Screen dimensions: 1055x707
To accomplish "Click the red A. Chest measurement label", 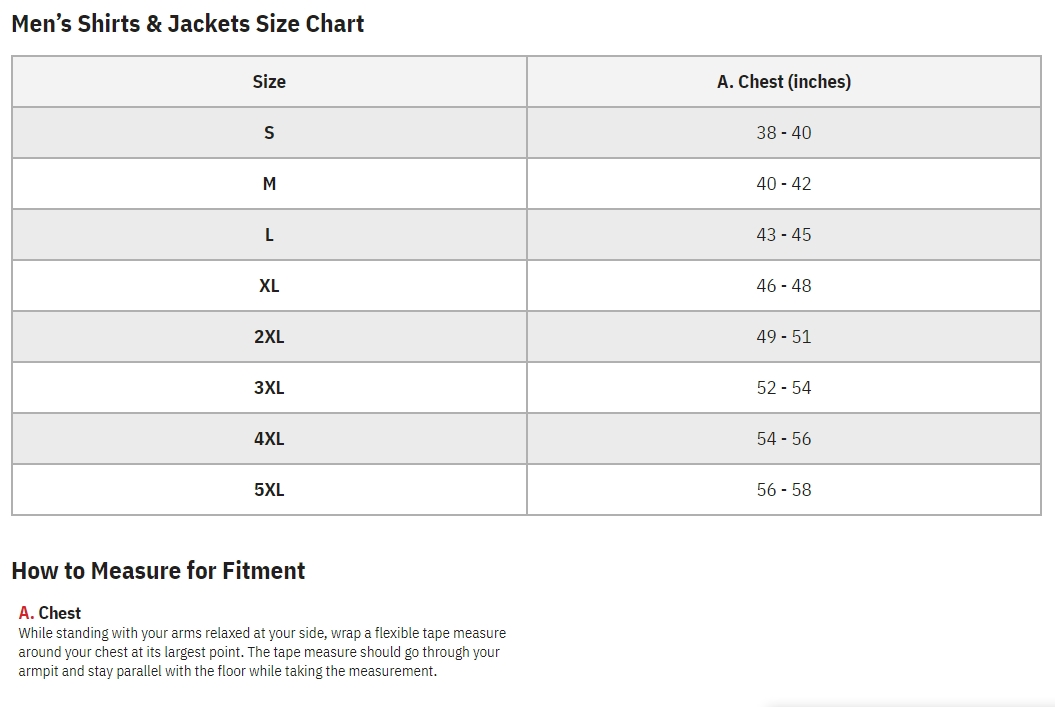I will point(50,613).
